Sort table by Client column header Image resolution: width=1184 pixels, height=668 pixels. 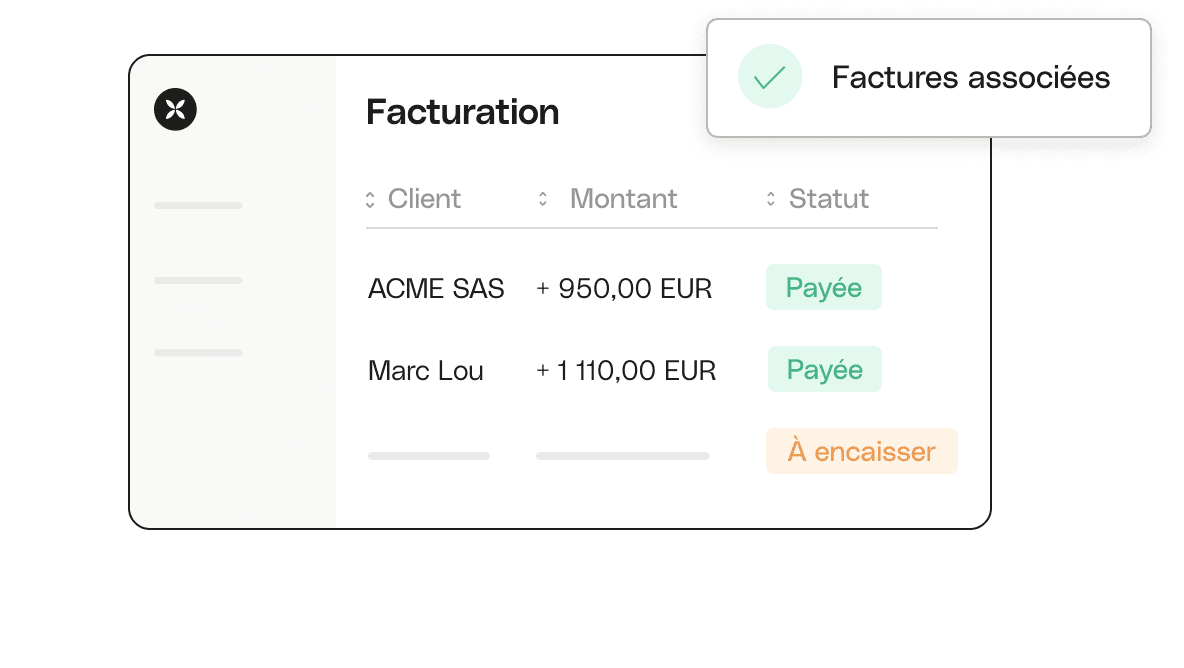click(424, 199)
